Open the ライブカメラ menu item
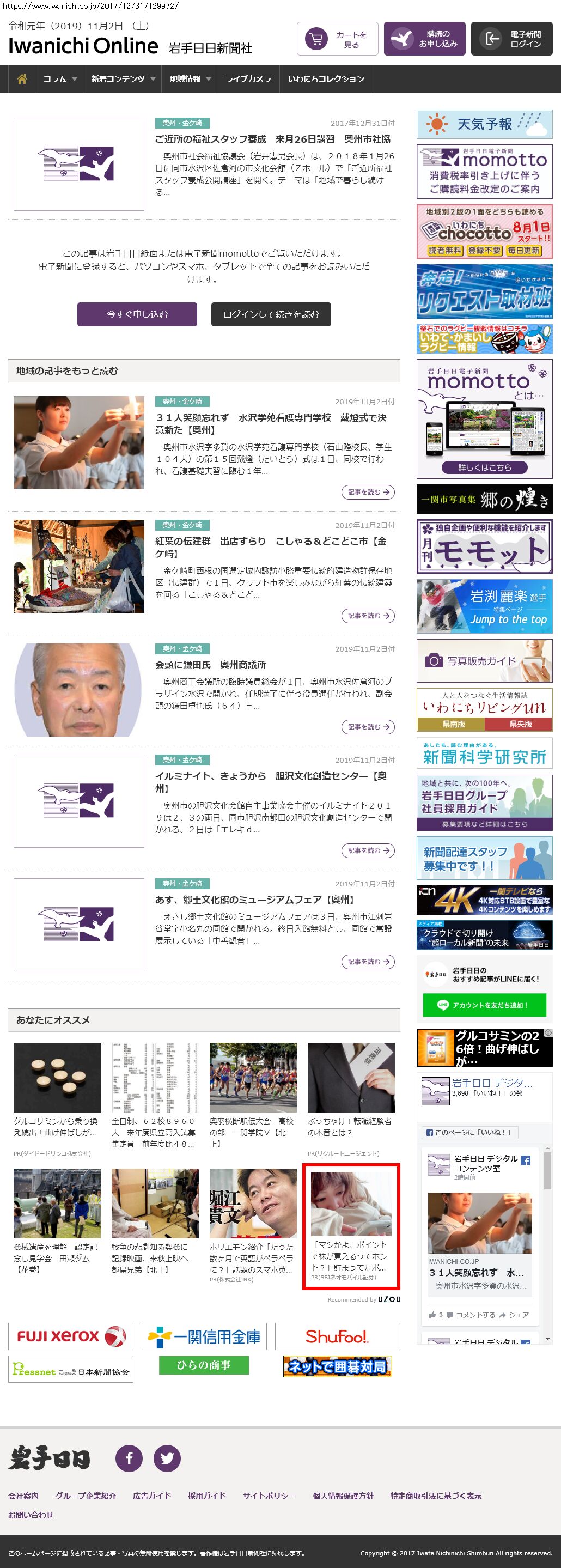Viewport: 561px width, 1568px height. [x=248, y=79]
